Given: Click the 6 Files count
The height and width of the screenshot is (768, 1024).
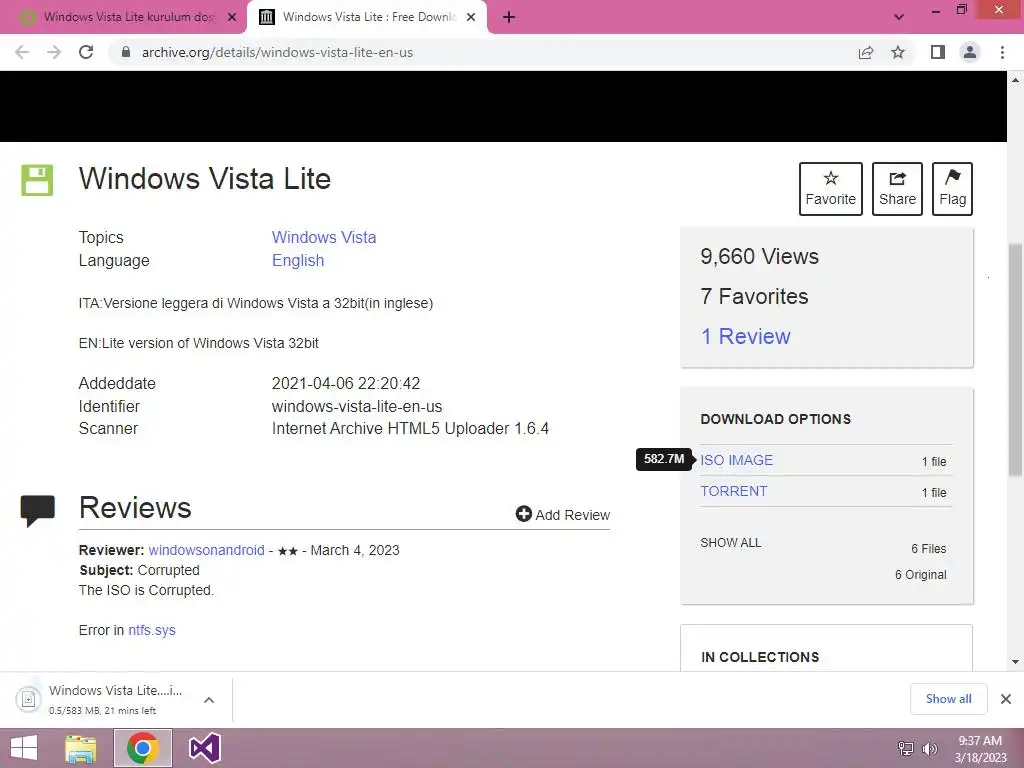Looking at the screenshot, I should coord(929,549).
